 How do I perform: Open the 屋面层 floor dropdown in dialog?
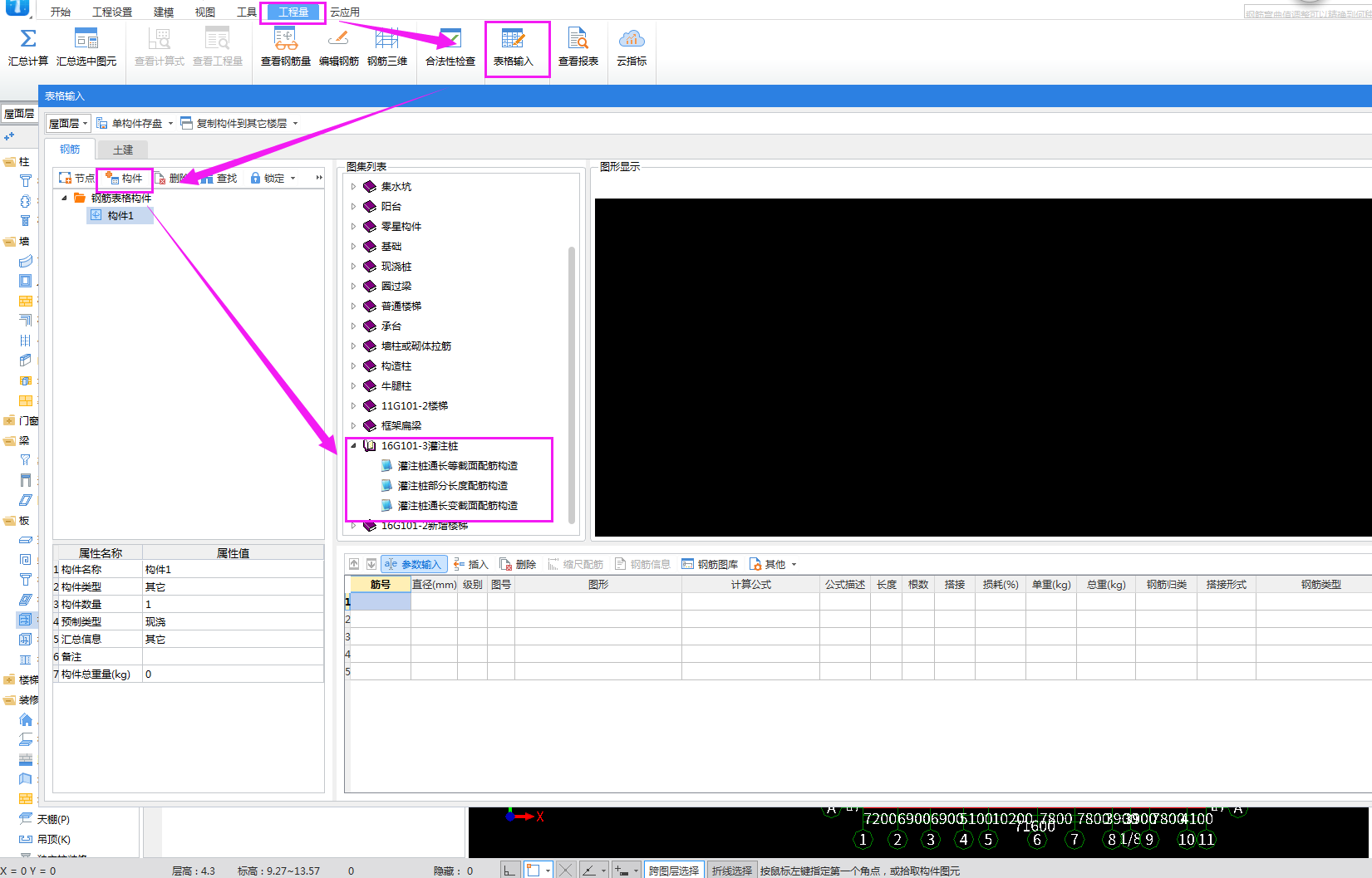(x=68, y=124)
